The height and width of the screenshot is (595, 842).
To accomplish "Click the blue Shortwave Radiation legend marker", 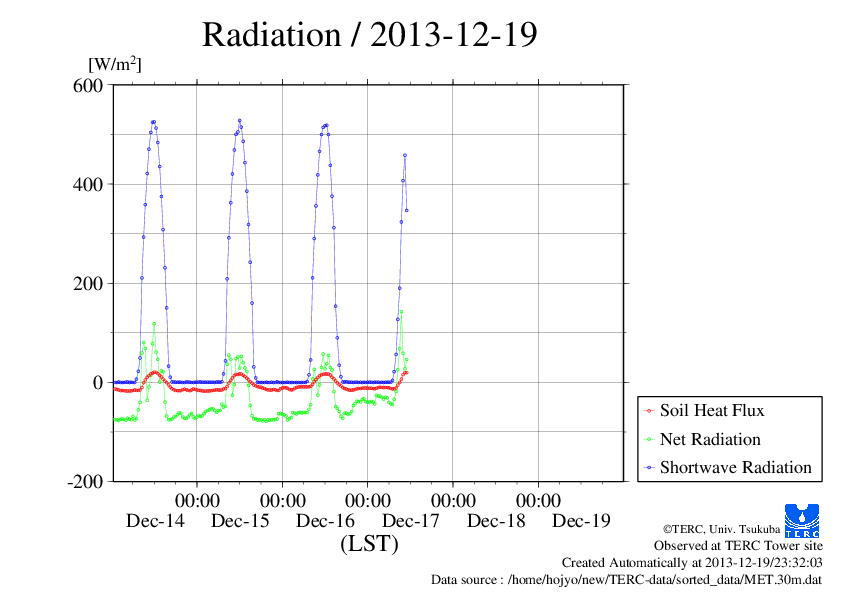I will click(x=649, y=468).
